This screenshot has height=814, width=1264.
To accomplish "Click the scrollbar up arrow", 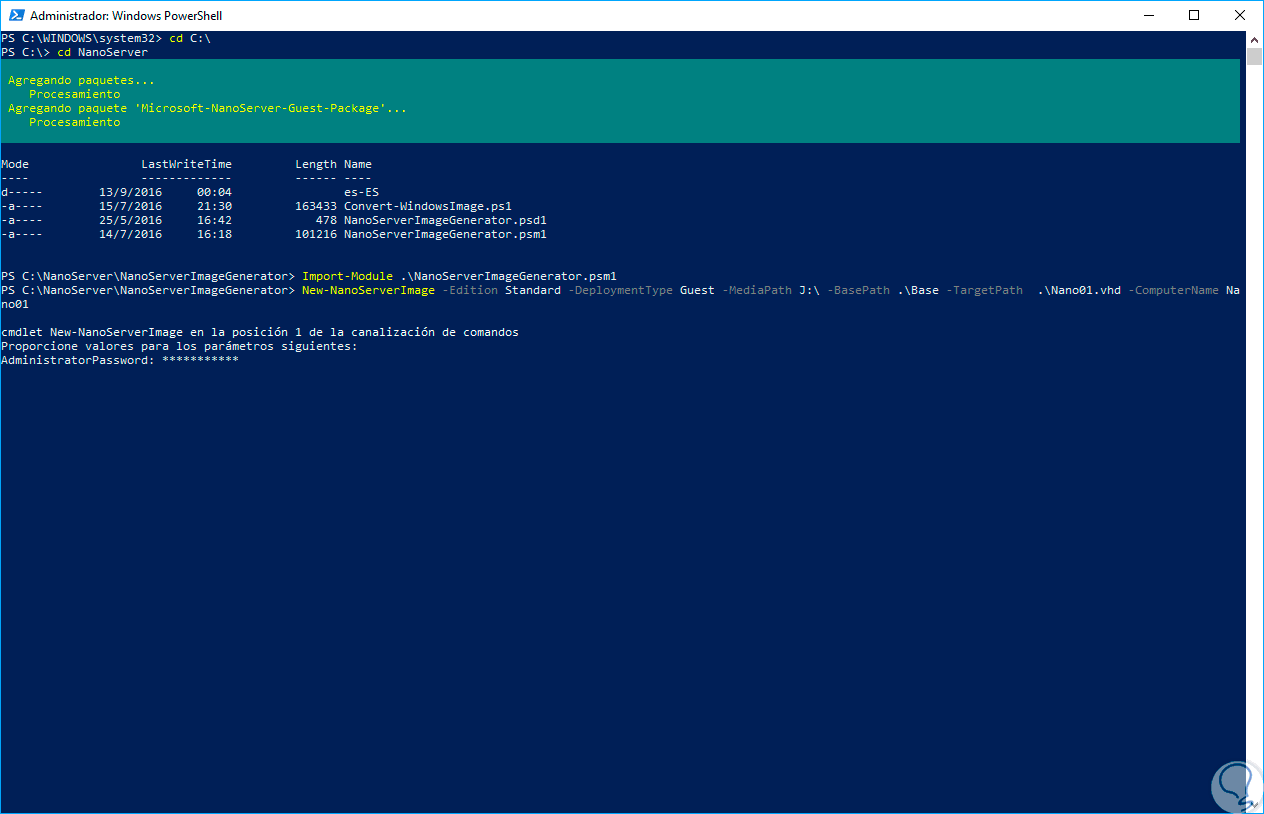I will pyautogui.click(x=1255, y=39).
